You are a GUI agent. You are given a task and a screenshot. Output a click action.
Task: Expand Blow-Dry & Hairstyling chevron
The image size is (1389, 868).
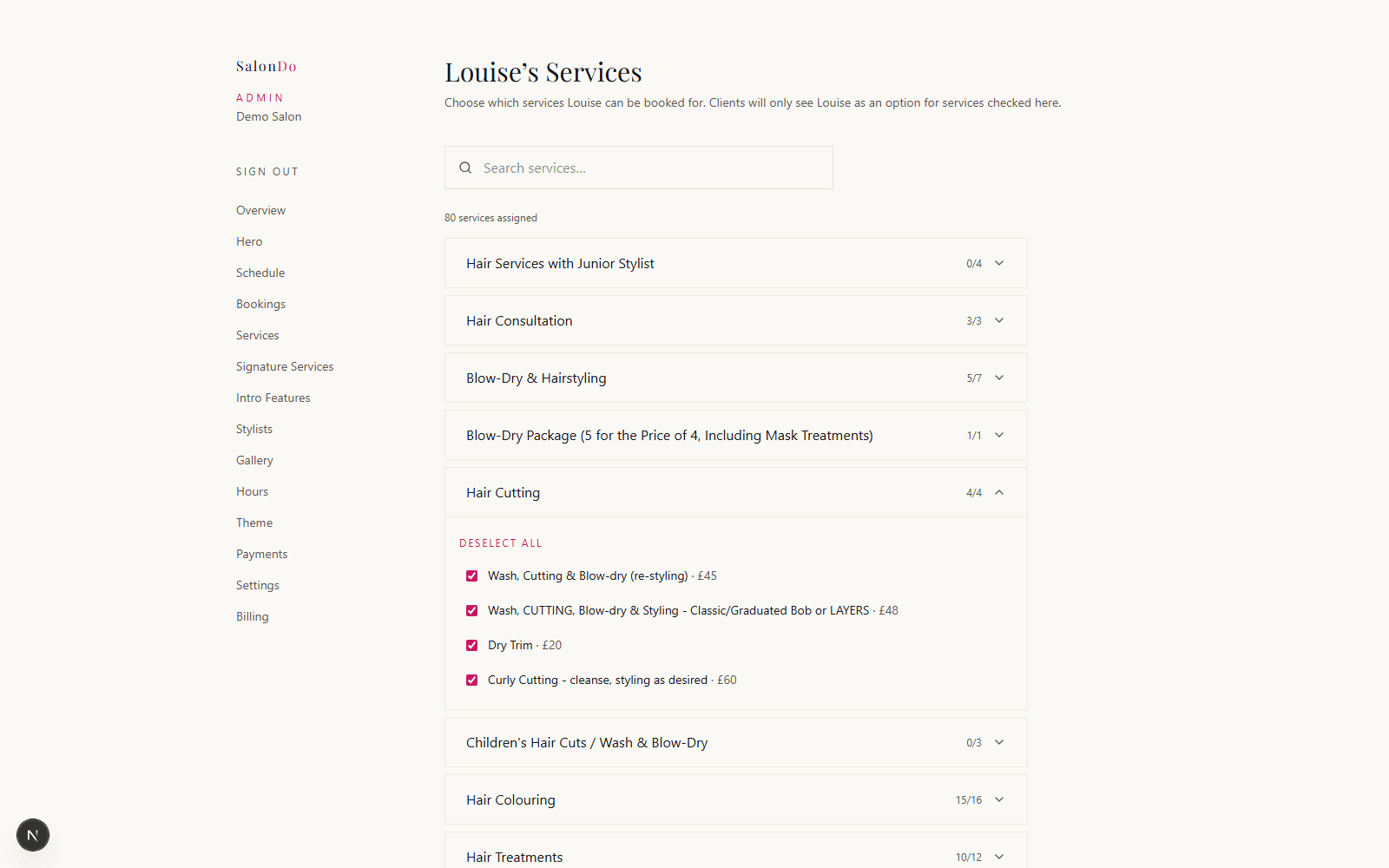(x=999, y=378)
